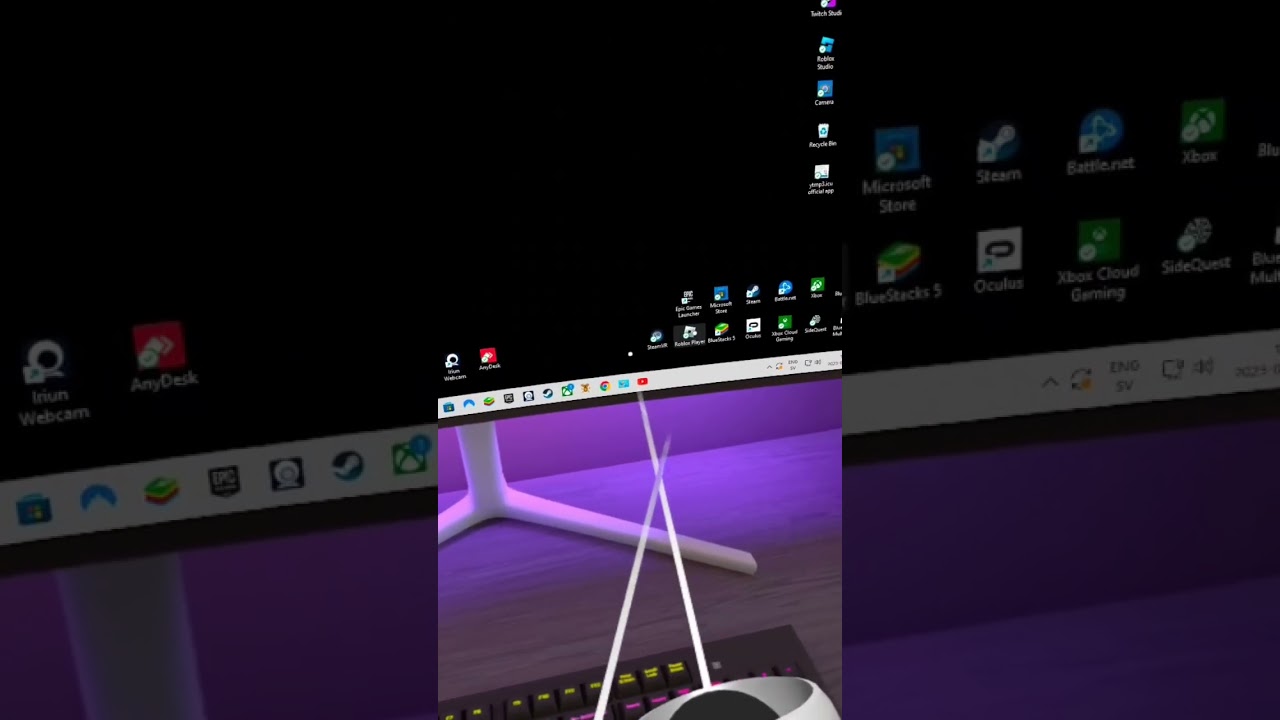Launch Battle.net desktop shortcut in sharp center view
The image size is (1280, 720).
coord(785,291)
